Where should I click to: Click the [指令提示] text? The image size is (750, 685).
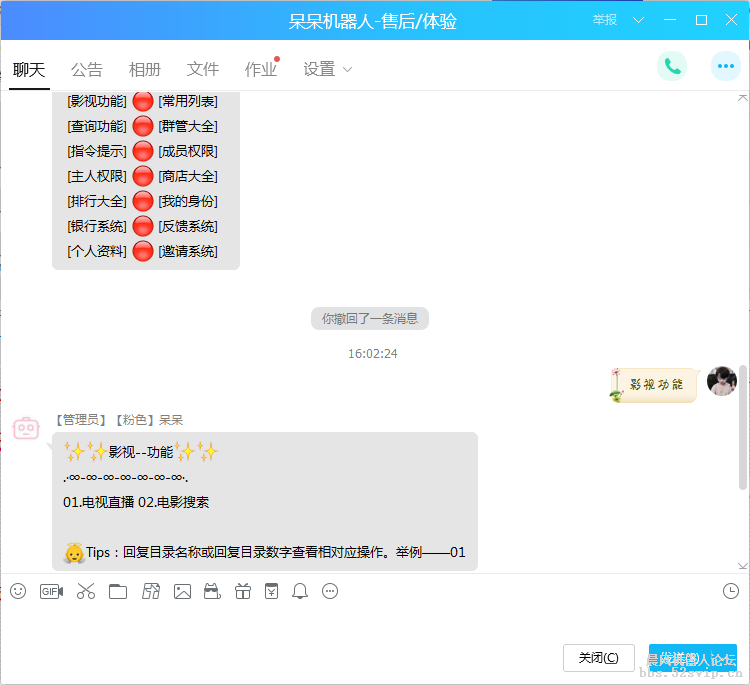pyautogui.click(x=97, y=151)
